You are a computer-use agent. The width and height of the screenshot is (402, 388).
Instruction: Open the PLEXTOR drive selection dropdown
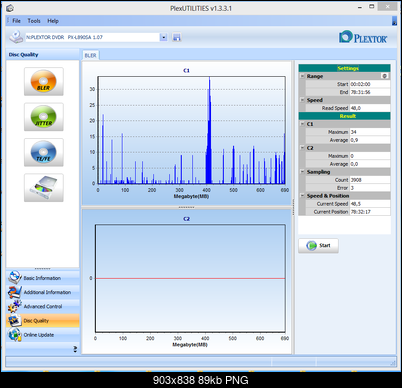163,37
